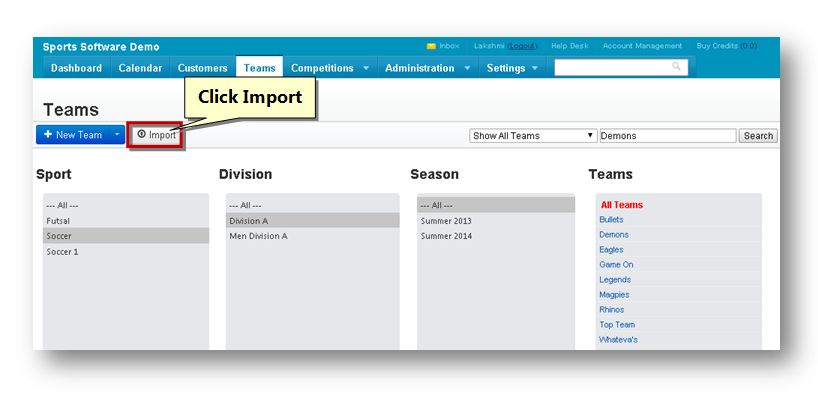Click the team search field containing Demons
Viewport: 818px width, 395px height.
(x=668, y=136)
